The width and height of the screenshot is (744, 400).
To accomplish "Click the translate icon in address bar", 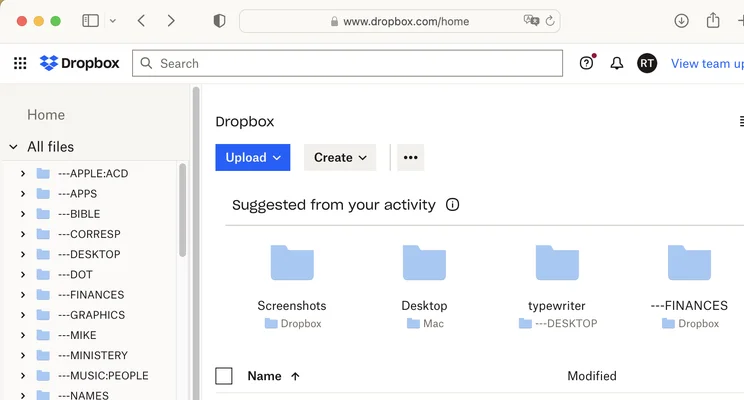I will pos(531,20).
